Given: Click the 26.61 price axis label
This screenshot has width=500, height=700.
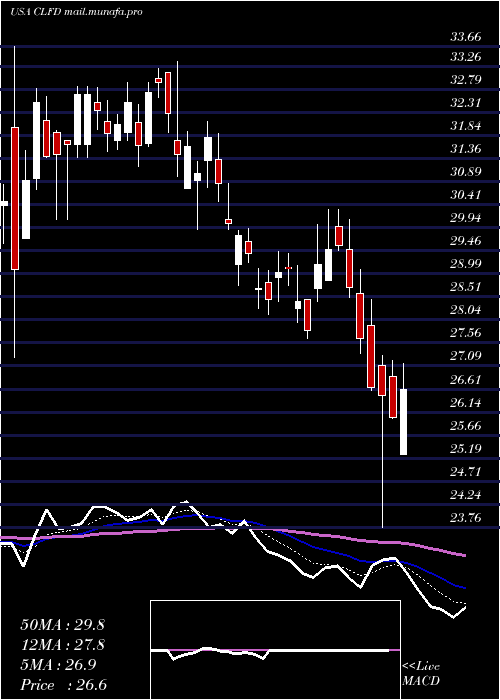Looking at the screenshot, I should coord(466,379).
